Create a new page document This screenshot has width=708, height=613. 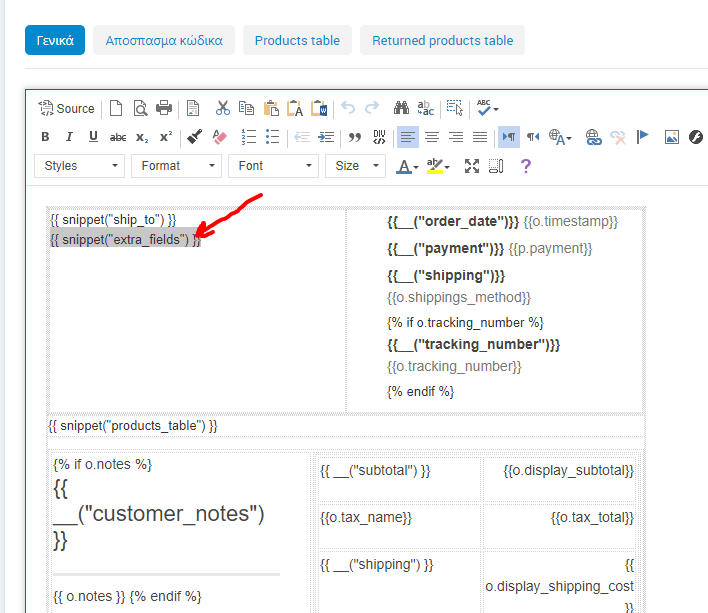(x=116, y=109)
